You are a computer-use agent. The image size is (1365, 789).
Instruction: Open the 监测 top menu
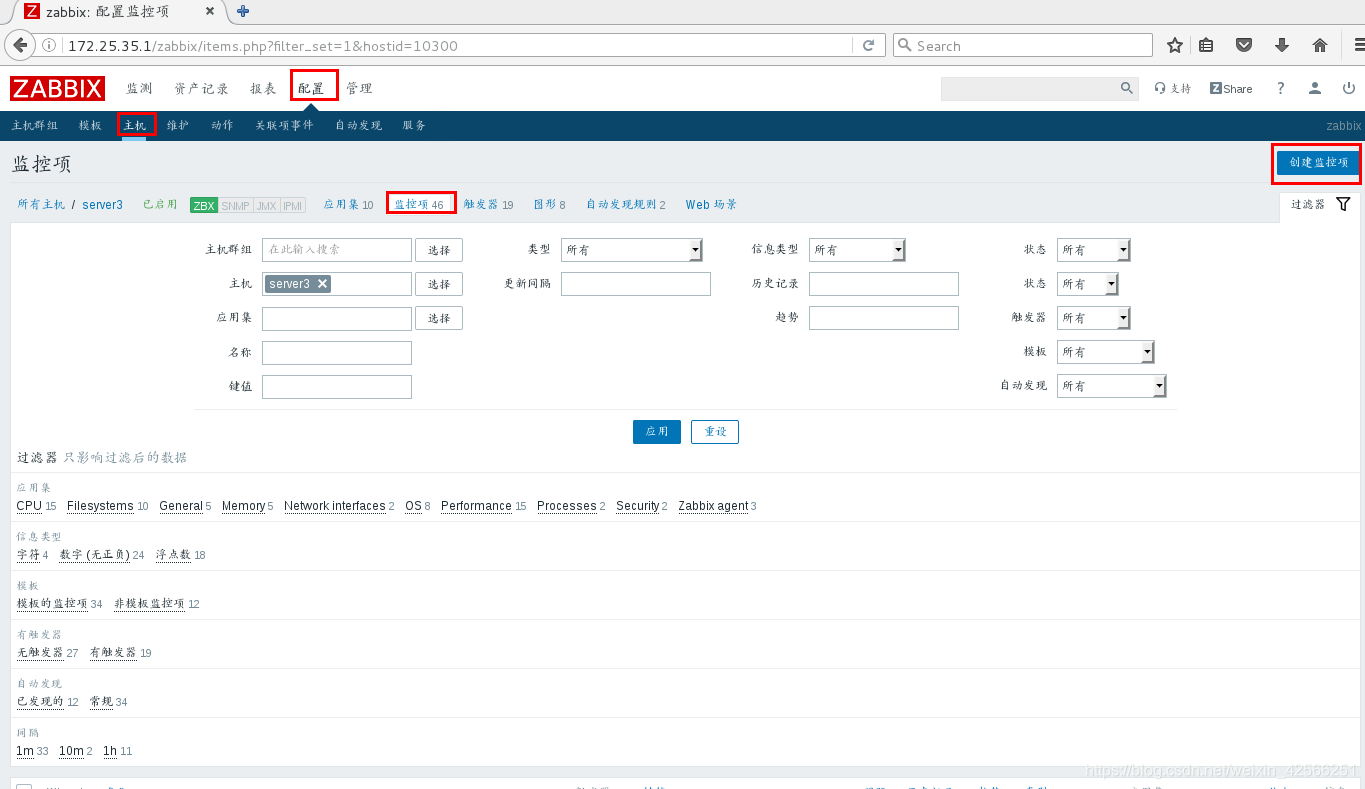click(x=139, y=88)
